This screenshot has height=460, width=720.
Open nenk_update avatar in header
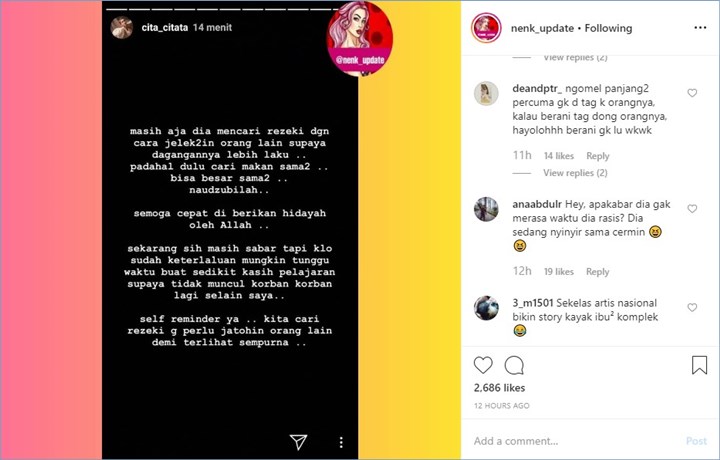pos(486,28)
